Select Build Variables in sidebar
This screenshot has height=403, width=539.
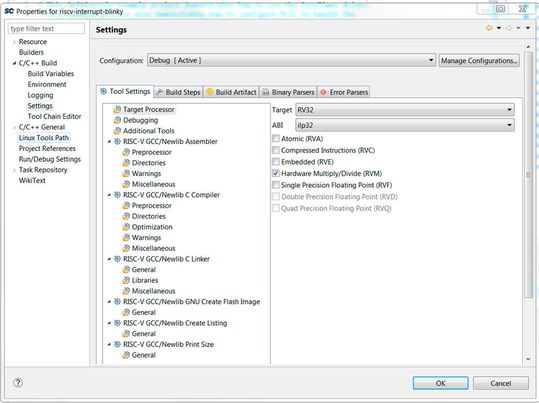[51, 74]
